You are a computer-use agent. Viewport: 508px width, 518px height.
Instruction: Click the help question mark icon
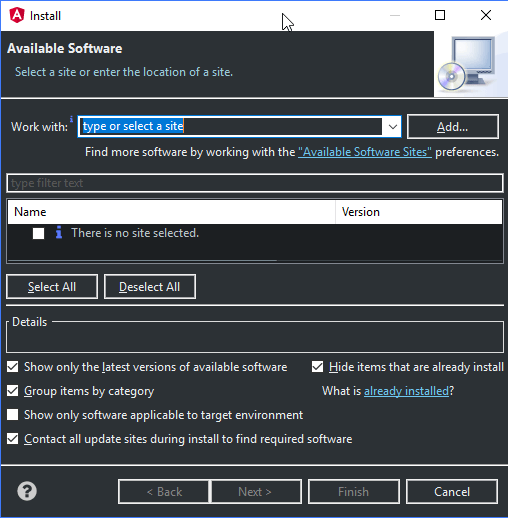[27, 491]
